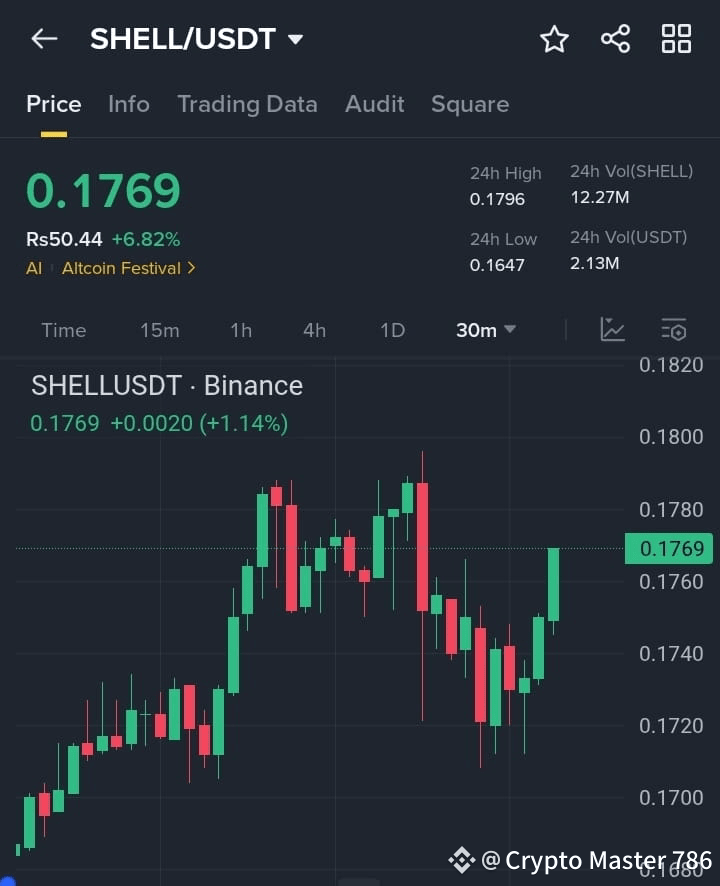Click the 0.1800 price axis label
Image resolution: width=720 pixels, height=886 pixels.
coord(671,437)
